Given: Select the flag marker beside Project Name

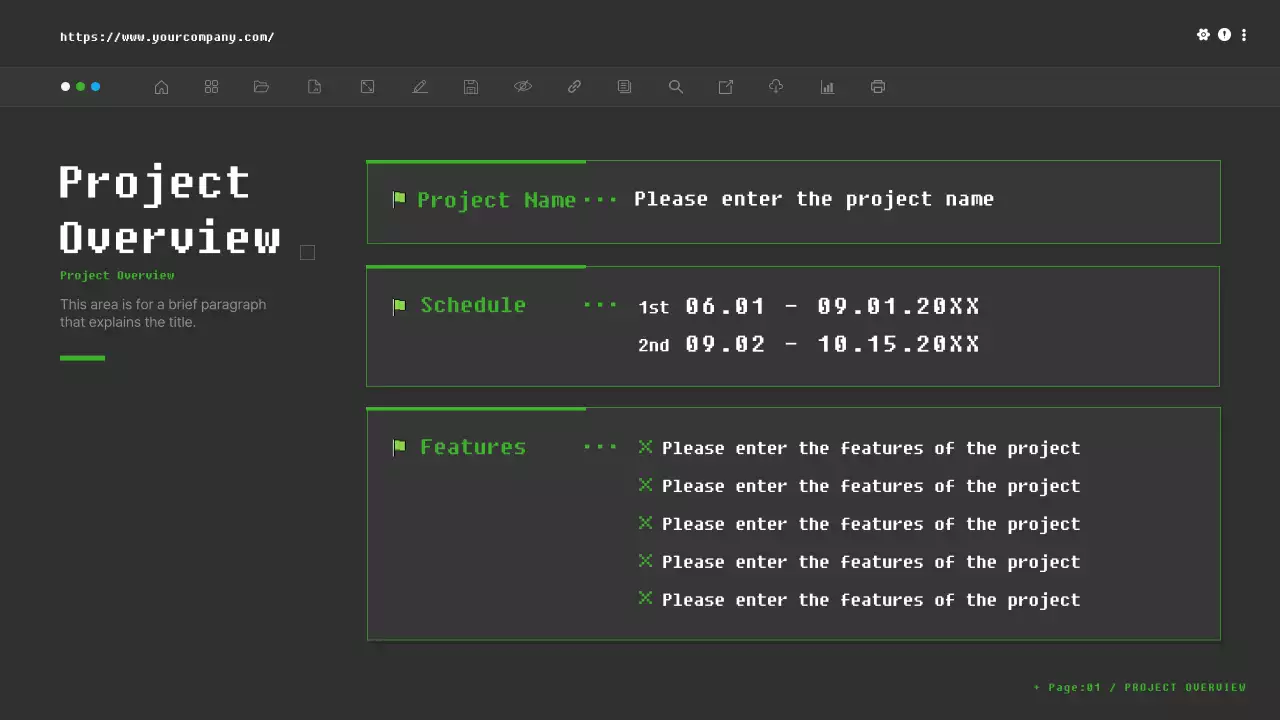Looking at the screenshot, I should pos(399,199).
